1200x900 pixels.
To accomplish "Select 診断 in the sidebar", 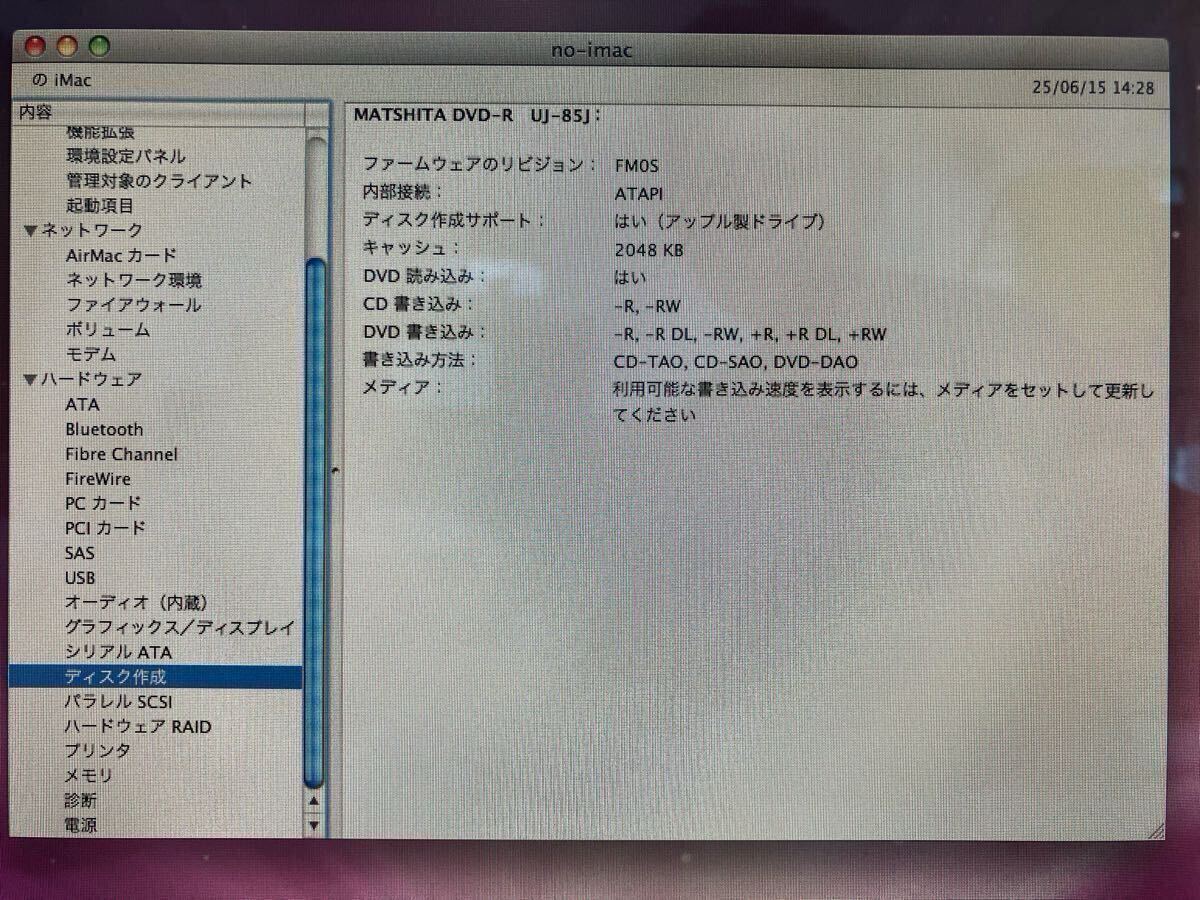I will coord(81,801).
